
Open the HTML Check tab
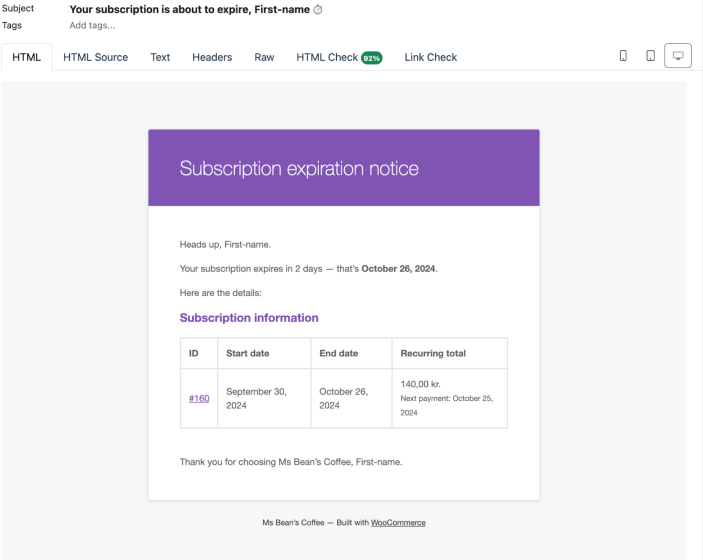coord(326,57)
